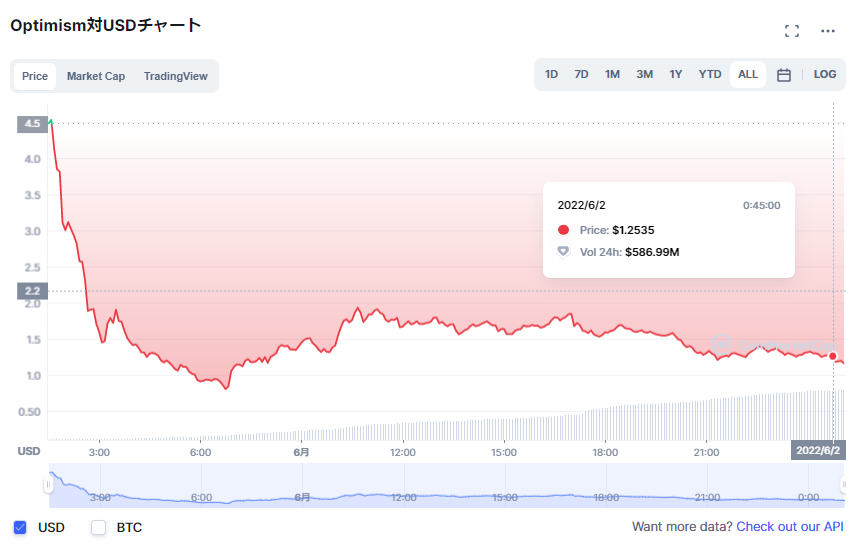This screenshot has height=547, width=856.
Task: Open the calendar date range picker
Action: click(783, 75)
